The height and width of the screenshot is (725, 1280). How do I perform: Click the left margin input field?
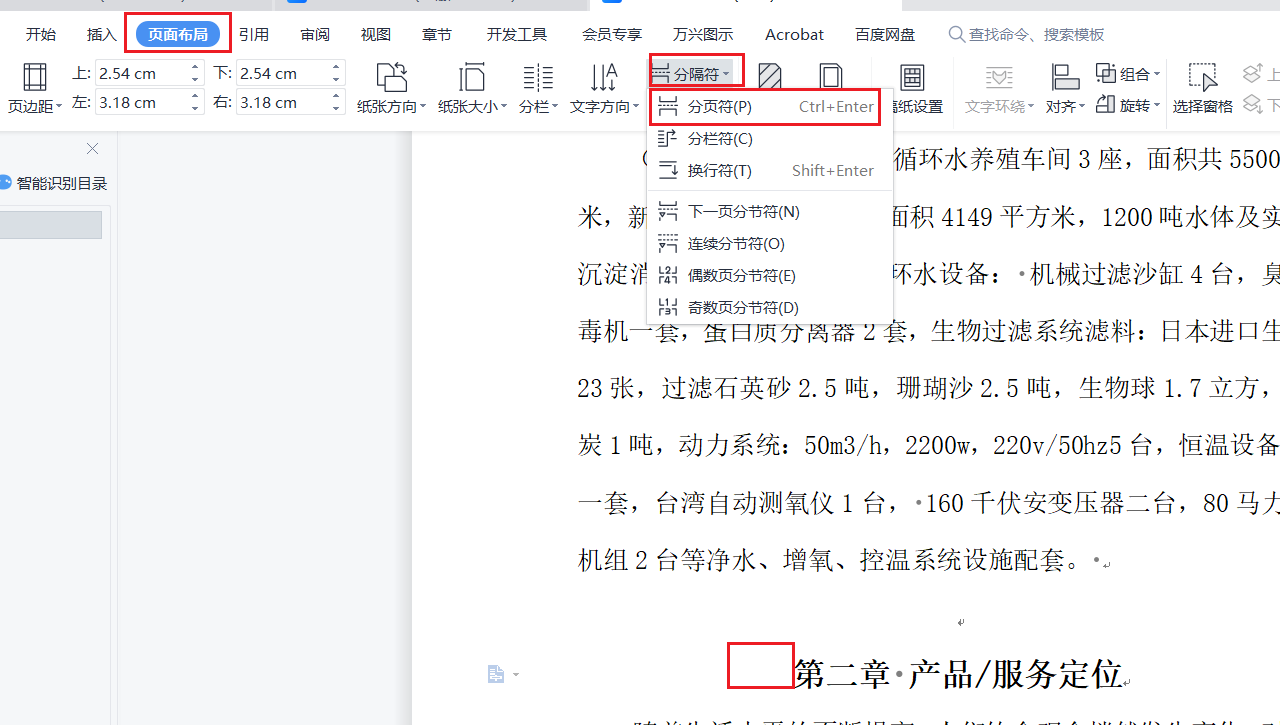click(x=140, y=102)
